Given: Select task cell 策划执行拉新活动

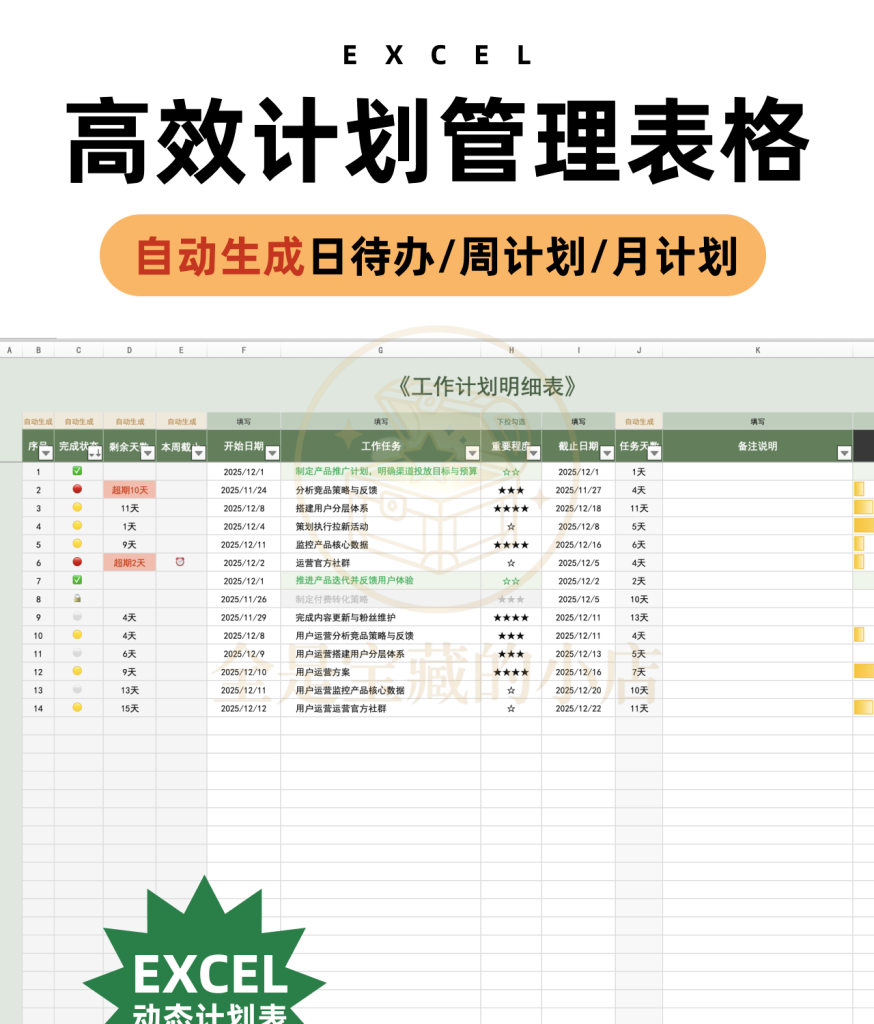Looking at the screenshot, I should (381, 526).
